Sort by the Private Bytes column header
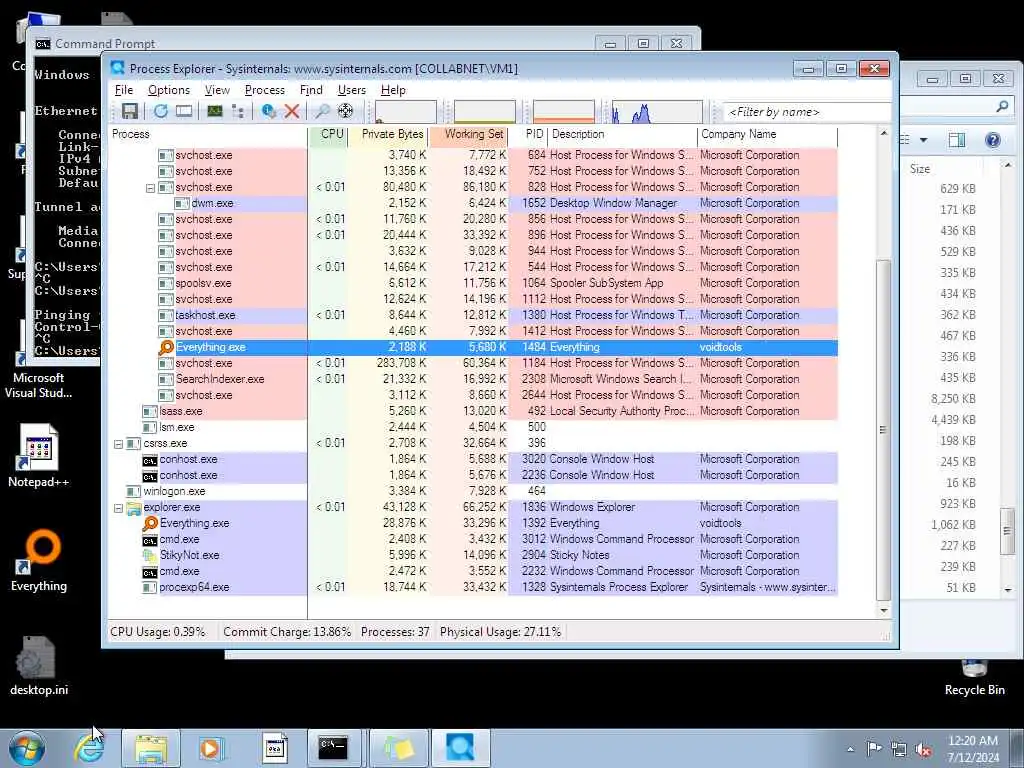Viewport: 1024px width, 768px height. (x=389, y=134)
